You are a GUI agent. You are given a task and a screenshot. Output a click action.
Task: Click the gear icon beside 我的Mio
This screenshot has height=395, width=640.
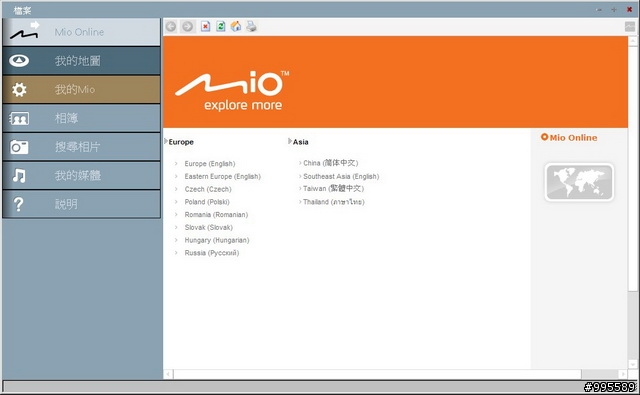[x=19, y=89]
